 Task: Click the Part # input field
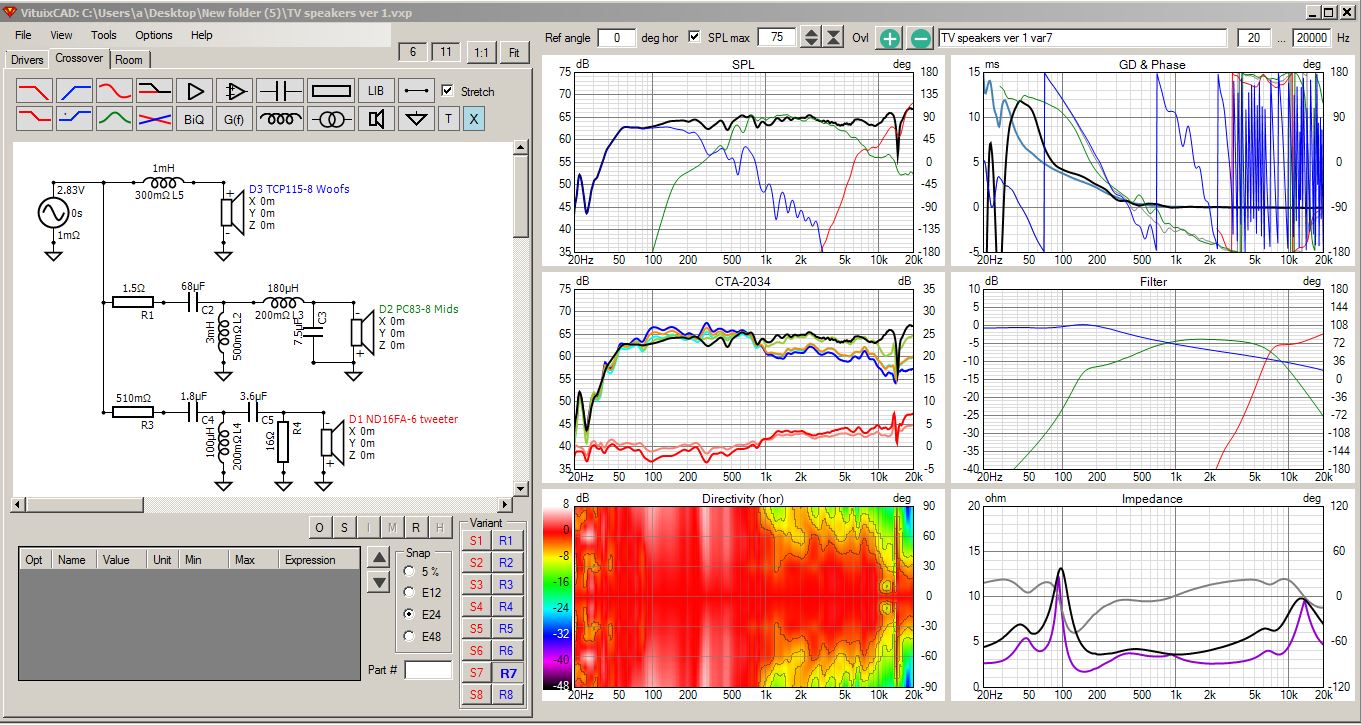(x=428, y=670)
